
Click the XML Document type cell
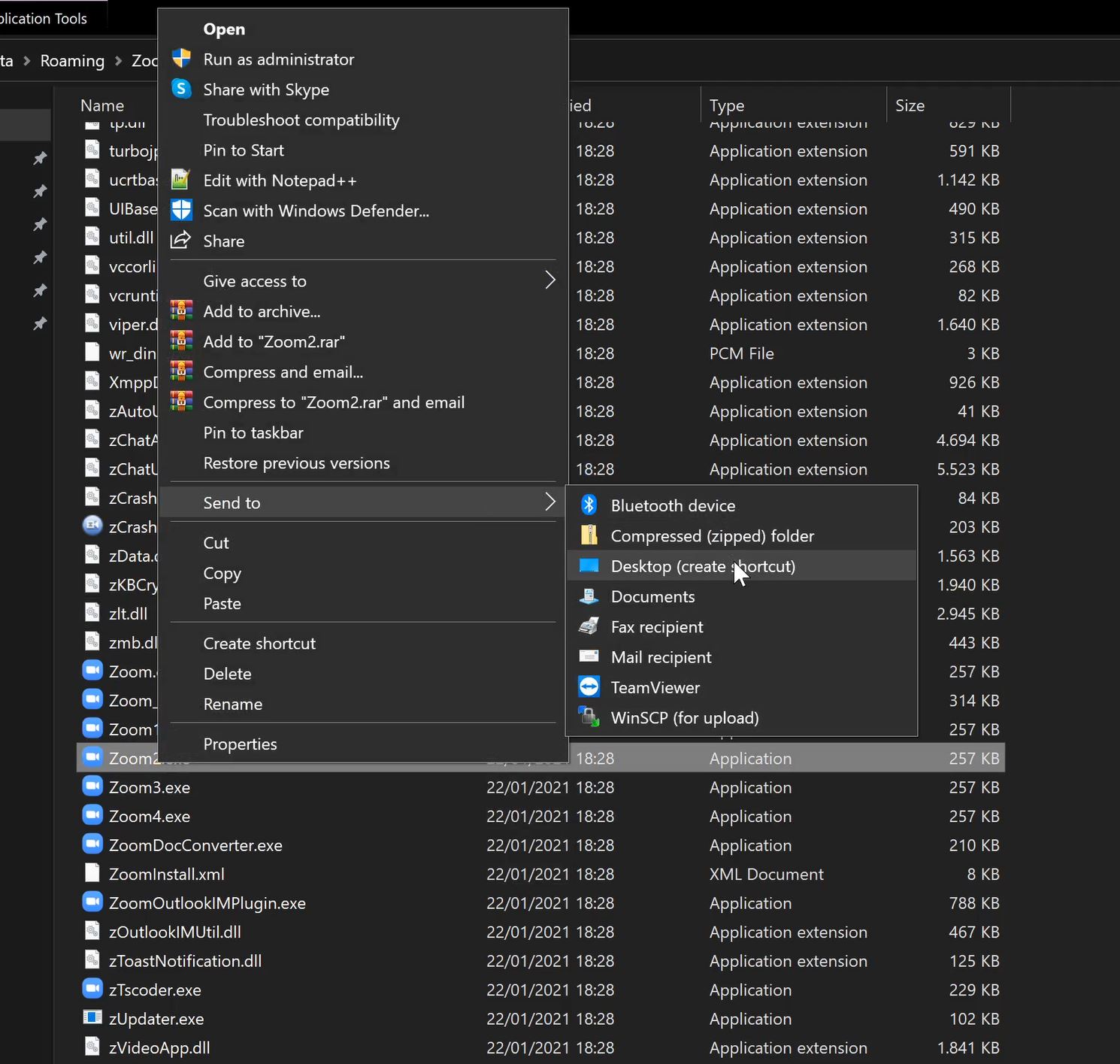pos(766,874)
